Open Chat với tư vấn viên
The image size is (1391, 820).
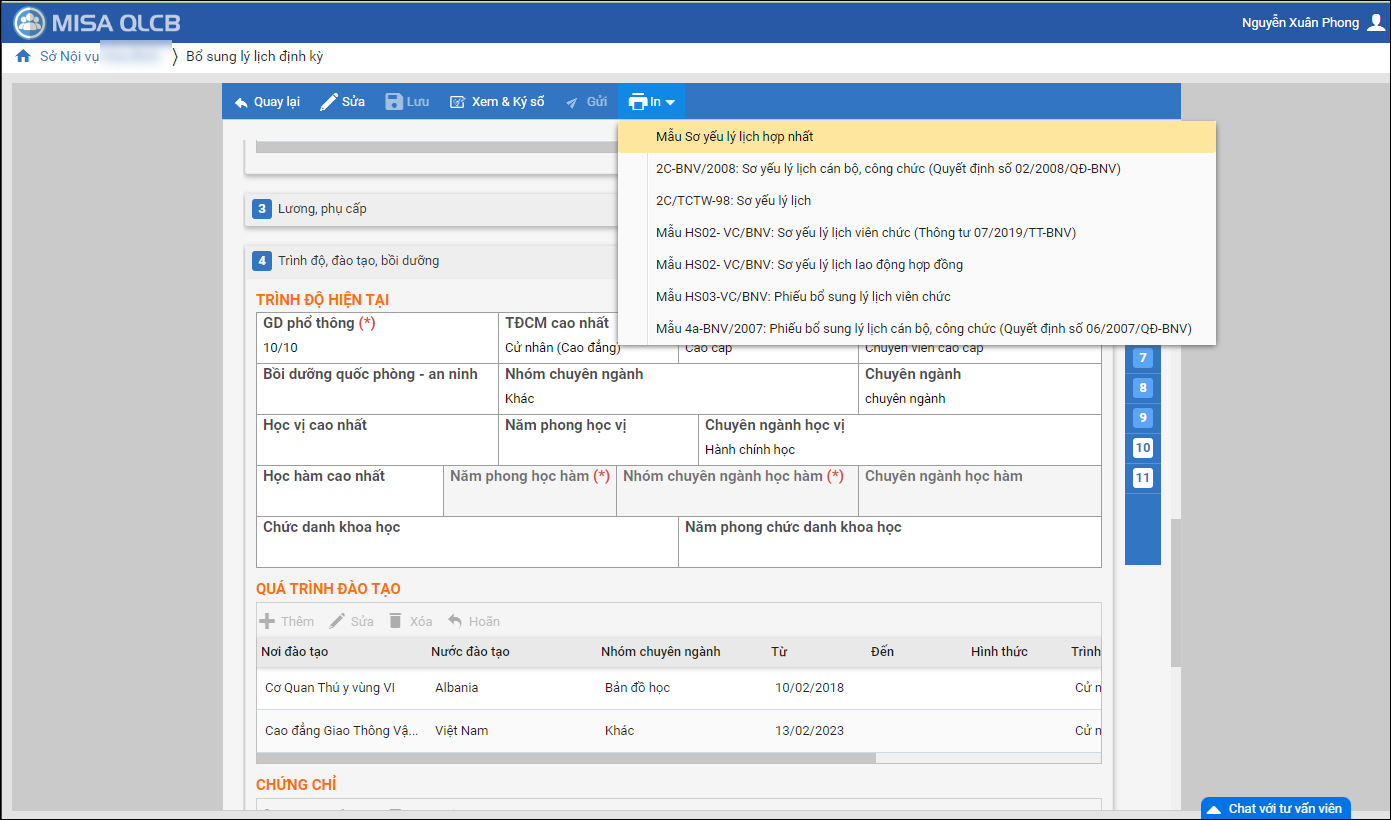tap(1276, 808)
